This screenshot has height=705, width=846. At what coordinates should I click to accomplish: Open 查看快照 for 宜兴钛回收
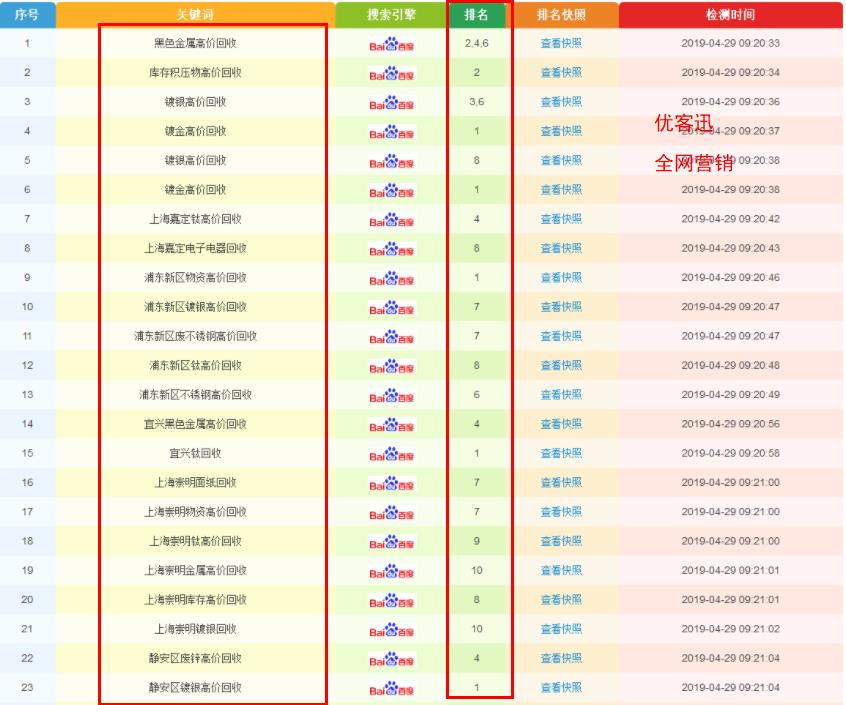(x=561, y=453)
